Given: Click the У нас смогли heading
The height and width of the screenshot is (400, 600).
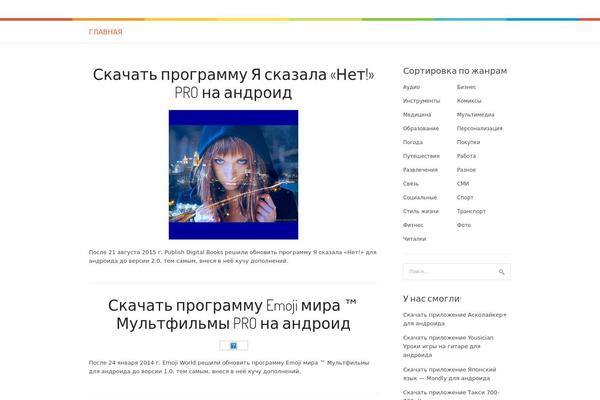Looking at the screenshot, I should (x=432, y=299).
